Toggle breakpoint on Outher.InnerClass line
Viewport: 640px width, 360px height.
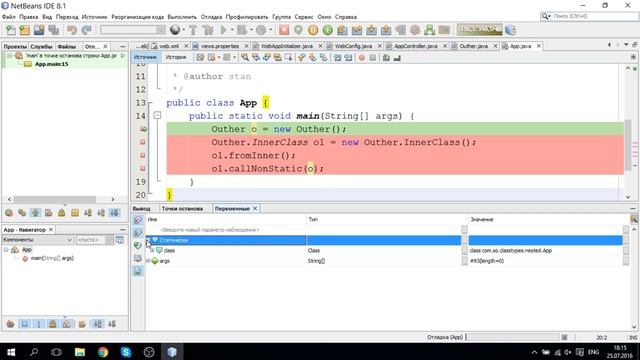(x=143, y=142)
